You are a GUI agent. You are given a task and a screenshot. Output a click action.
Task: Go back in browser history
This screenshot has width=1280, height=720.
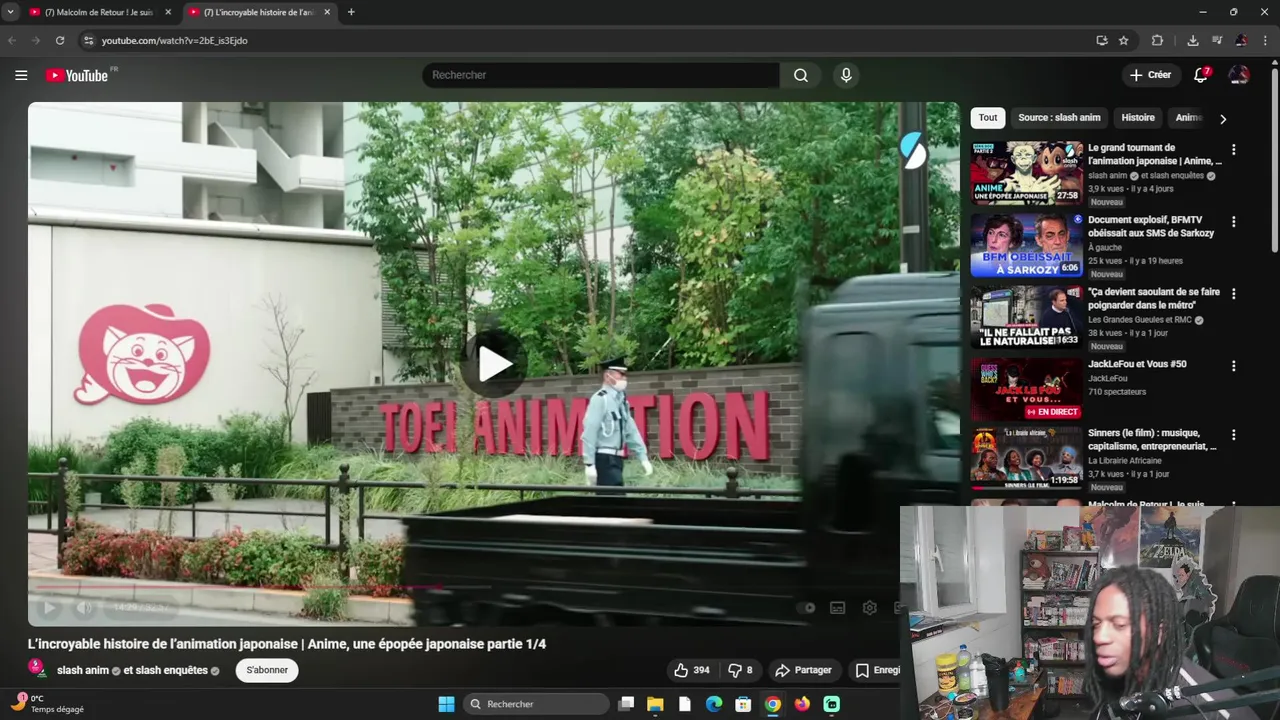coord(12,40)
